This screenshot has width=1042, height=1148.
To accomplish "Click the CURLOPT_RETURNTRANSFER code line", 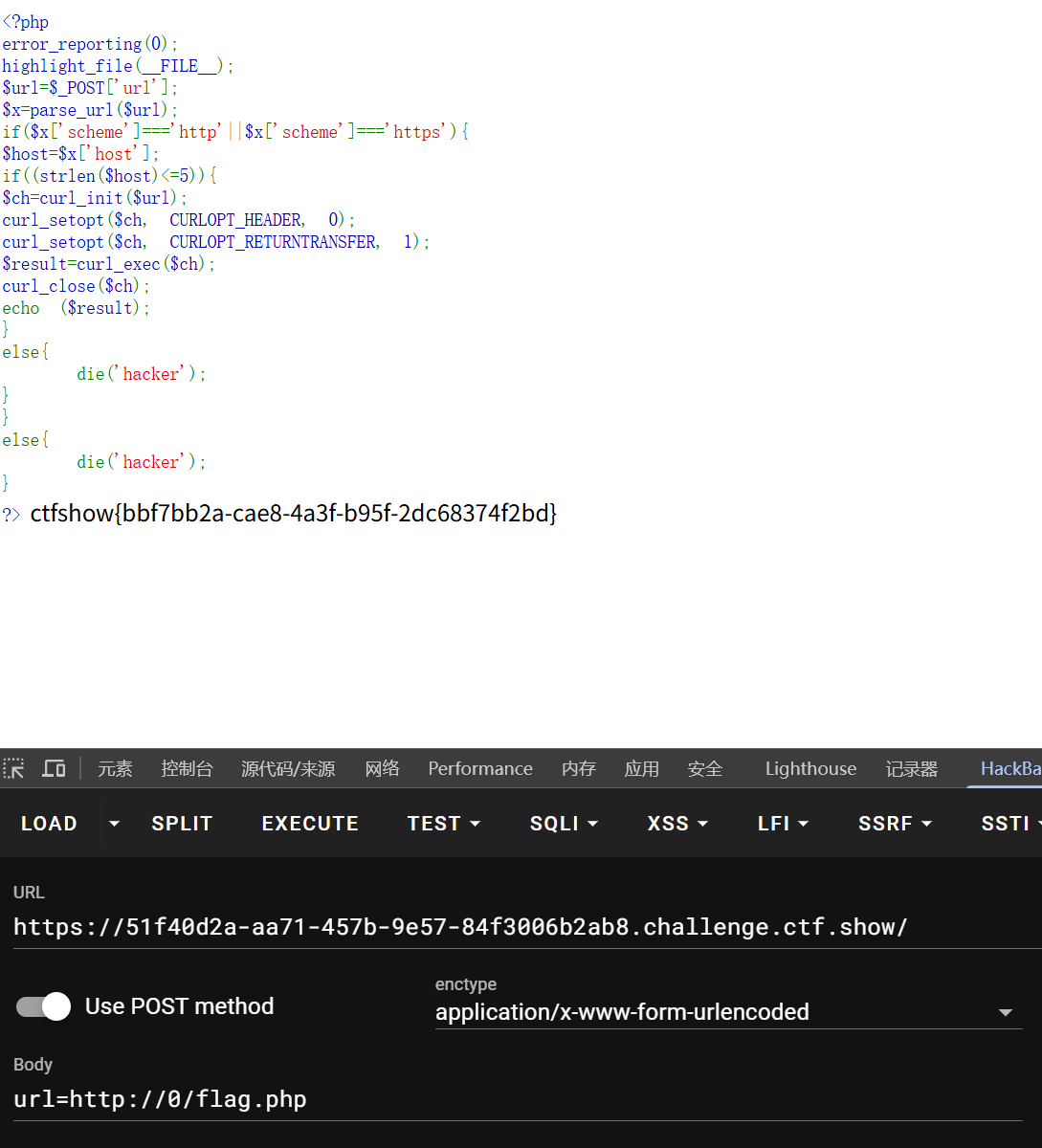I will click(216, 242).
